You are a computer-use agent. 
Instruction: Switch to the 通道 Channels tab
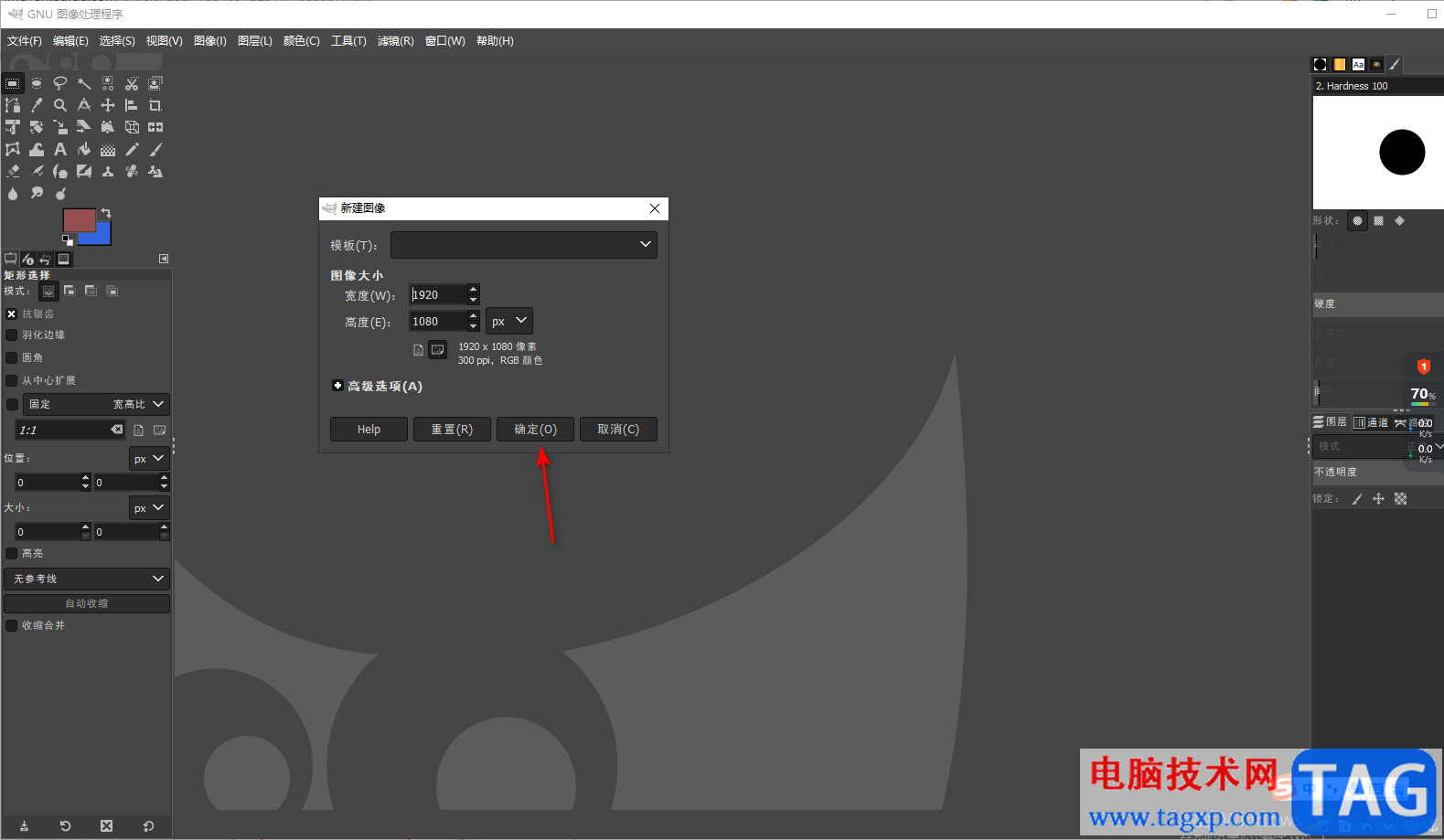tap(1371, 422)
